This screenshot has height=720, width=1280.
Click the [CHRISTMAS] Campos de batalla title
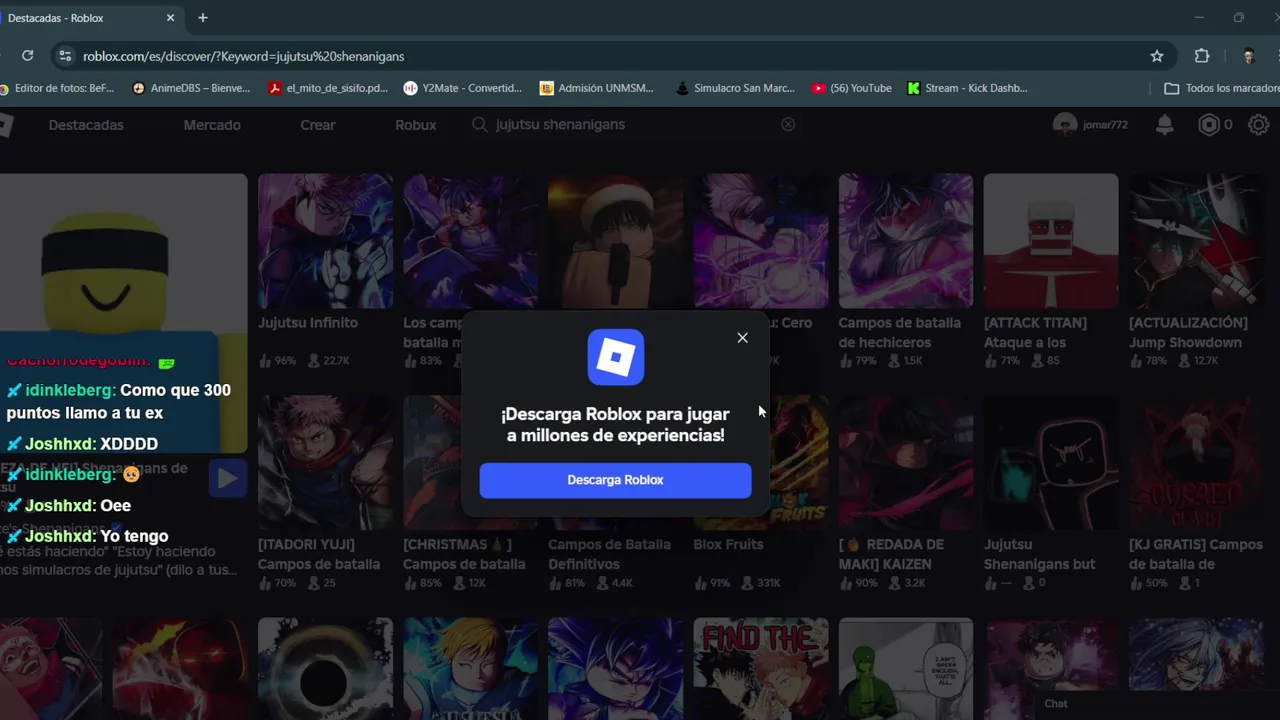pos(464,554)
